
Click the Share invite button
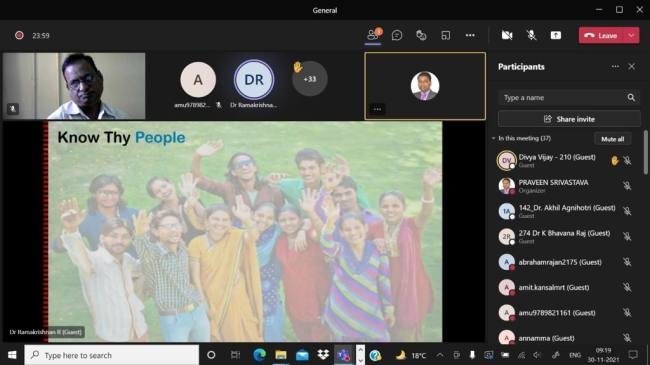pos(569,119)
